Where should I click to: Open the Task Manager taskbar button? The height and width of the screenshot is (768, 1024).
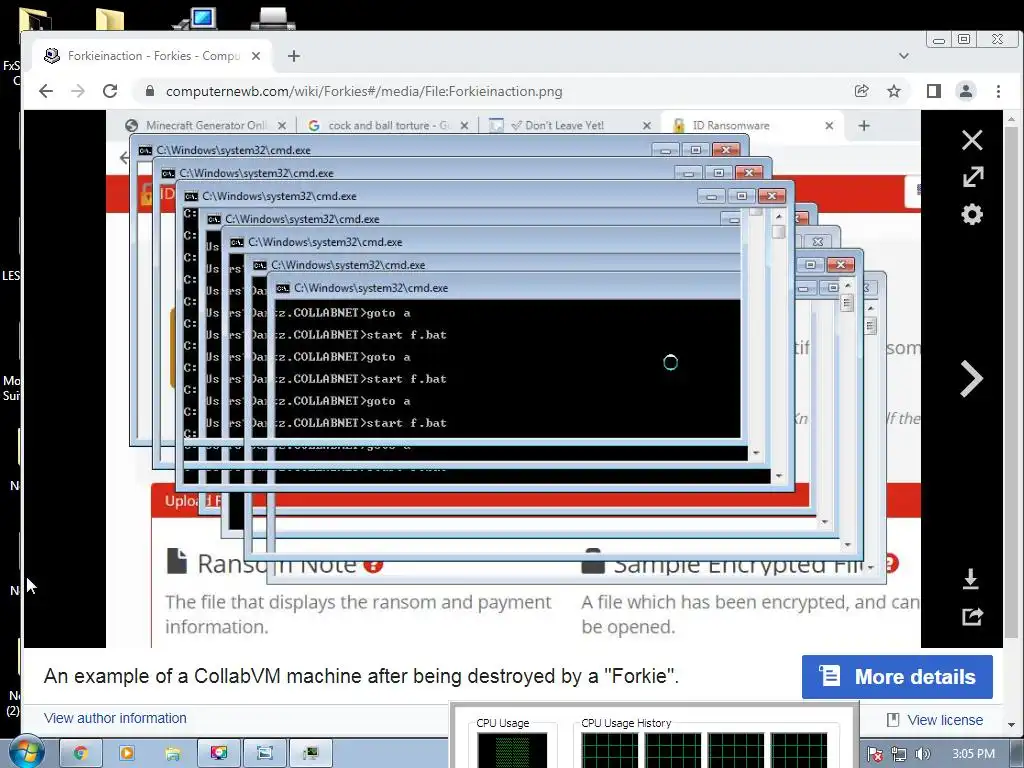(x=311, y=753)
